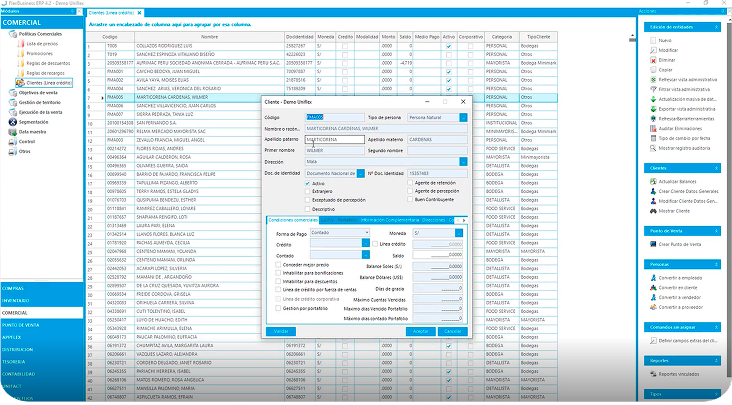Click the Reportes vinculados icon
This screenshot has width=732, height=405.
click(651, 373)
